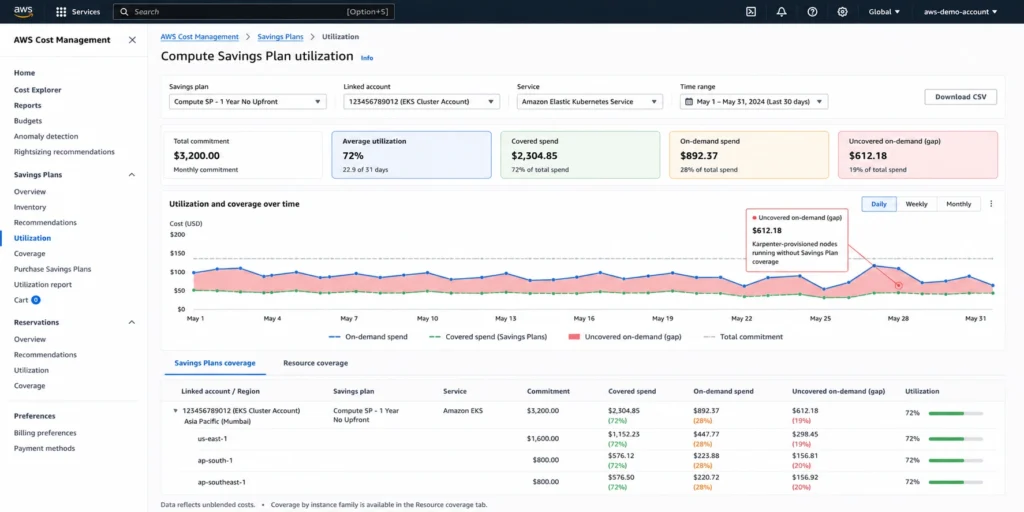Image resolution: width=1024 pixels, height=512 pixels.
Task: Follow AWS Cost Management breadcrumb
Action: click(x=200, y=37)
